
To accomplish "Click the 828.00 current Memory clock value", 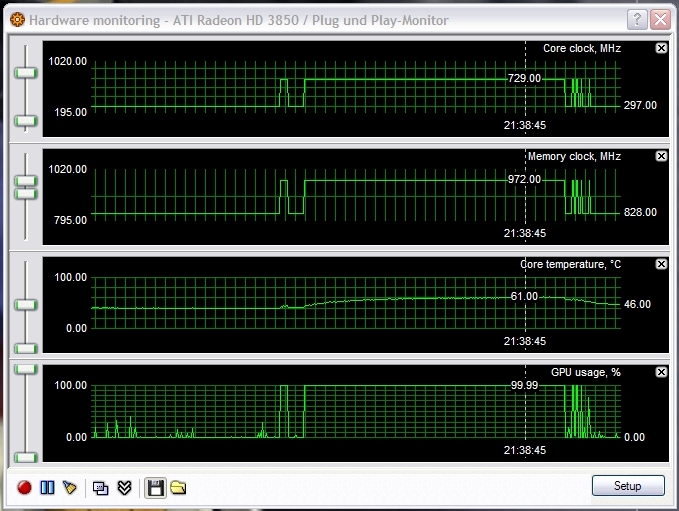I will [640, 212].
